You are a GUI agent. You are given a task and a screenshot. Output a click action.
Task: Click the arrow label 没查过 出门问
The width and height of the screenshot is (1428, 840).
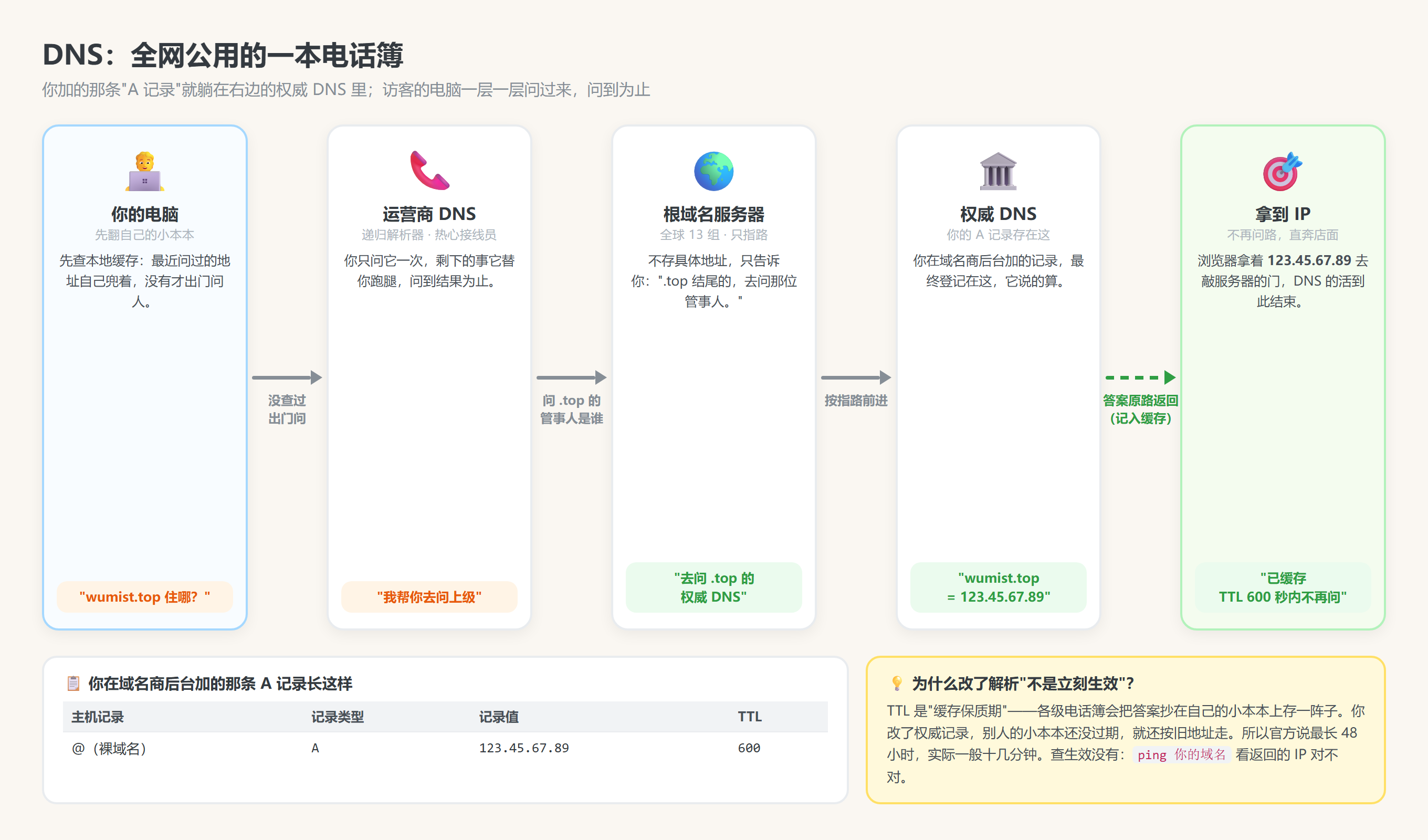pos(287,409)
